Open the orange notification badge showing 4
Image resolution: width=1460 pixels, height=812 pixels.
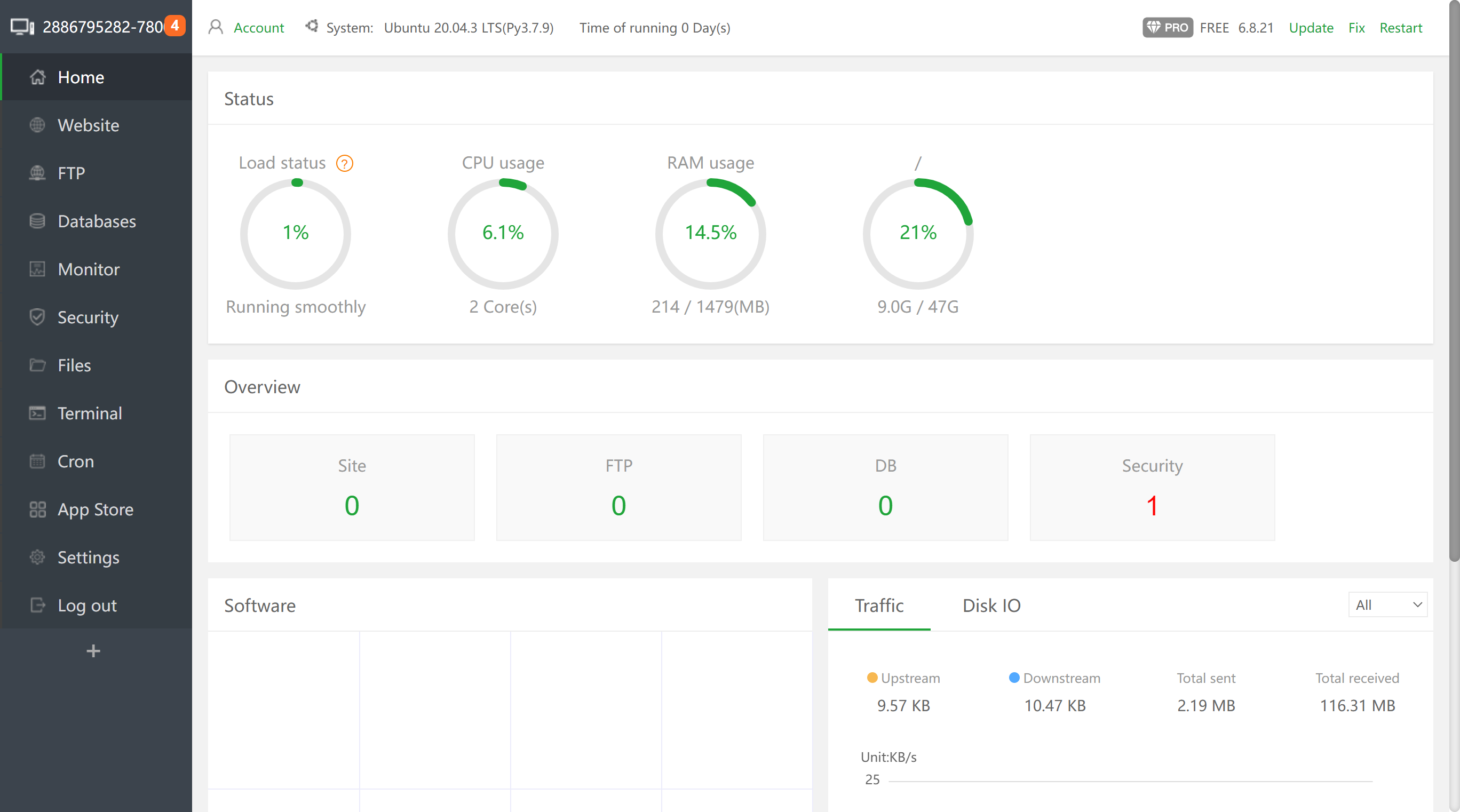[x=175, y=26]
